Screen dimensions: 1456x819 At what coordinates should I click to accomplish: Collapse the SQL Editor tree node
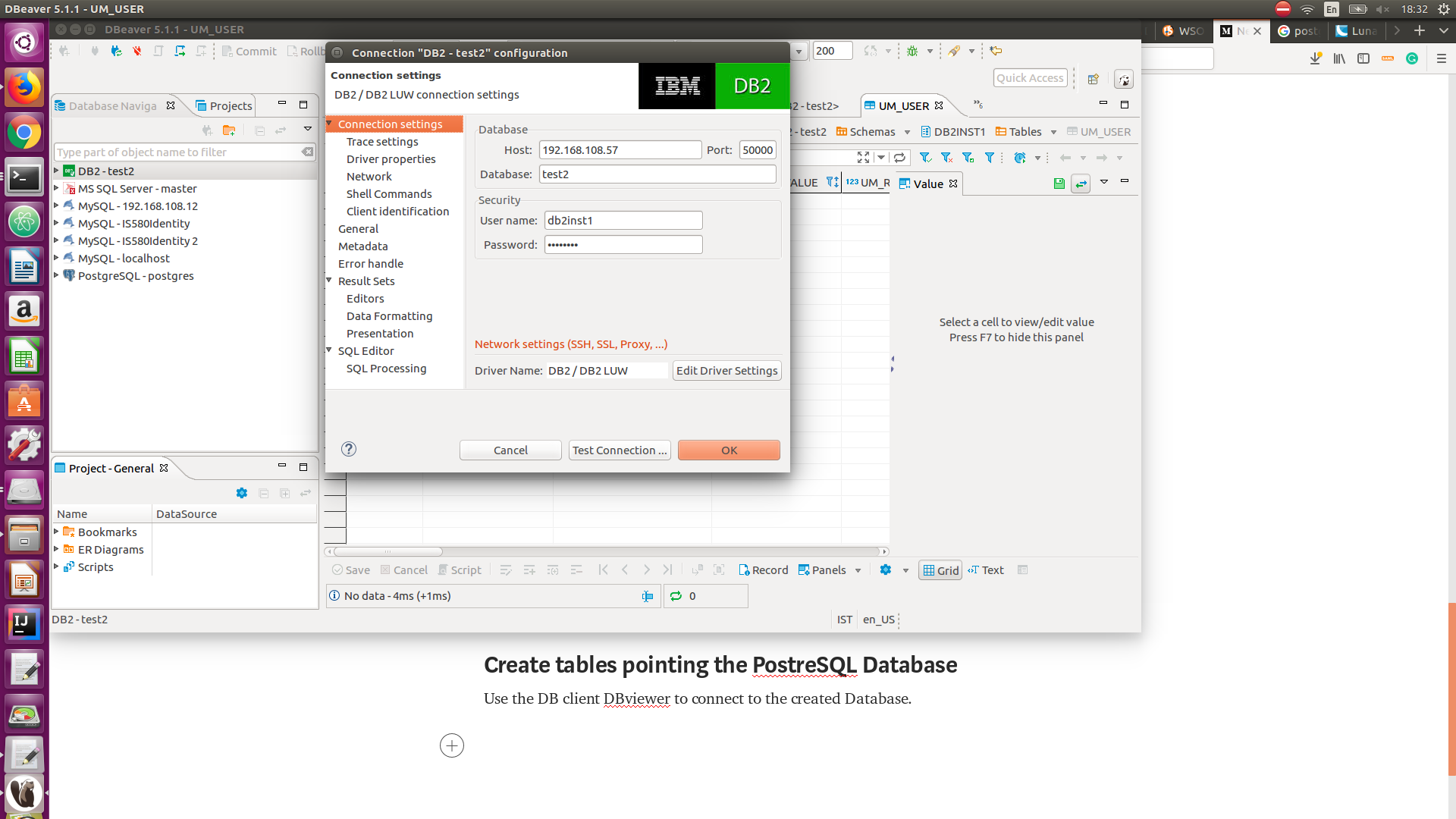330,350
